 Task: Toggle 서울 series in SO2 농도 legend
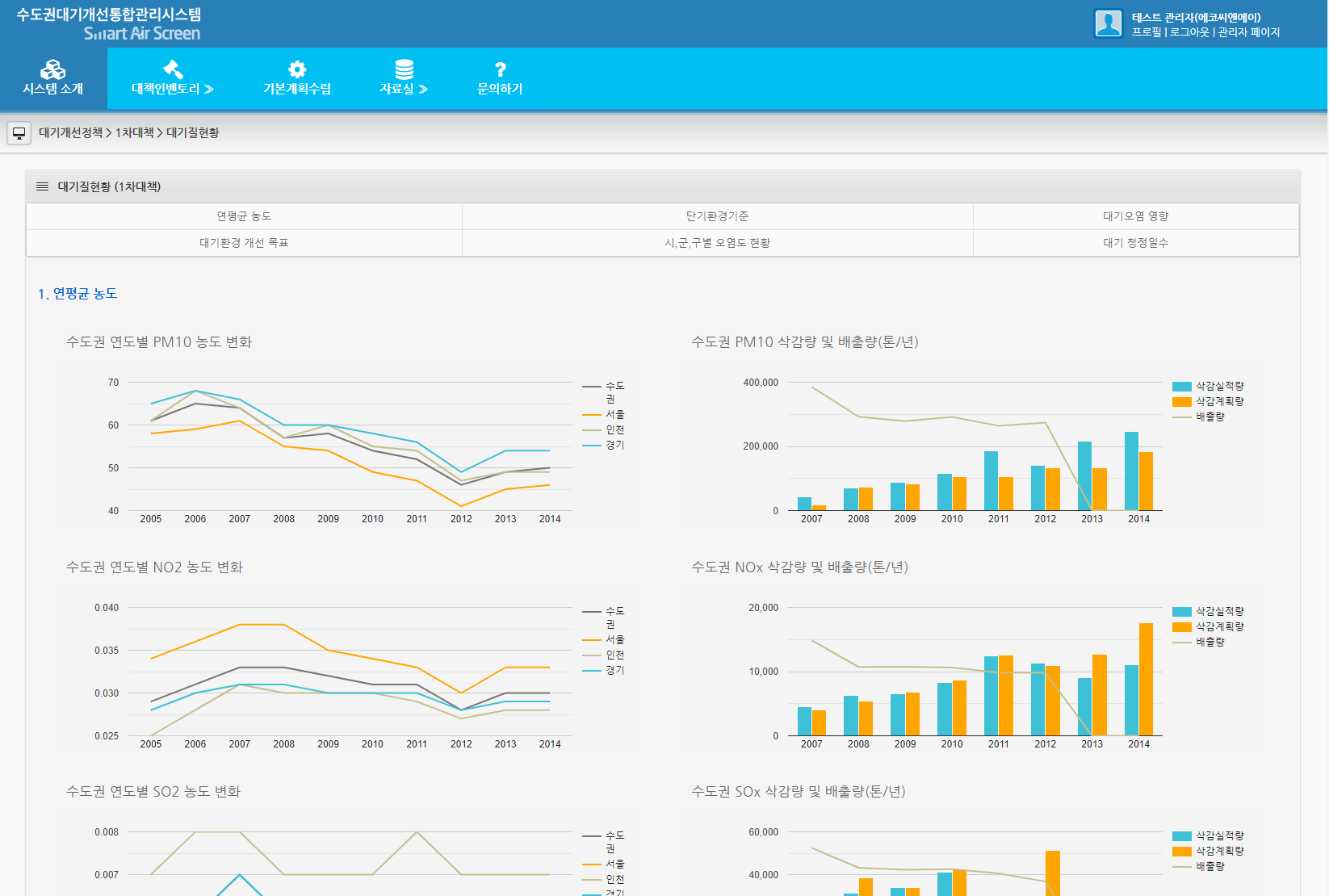tap(604, 864)
